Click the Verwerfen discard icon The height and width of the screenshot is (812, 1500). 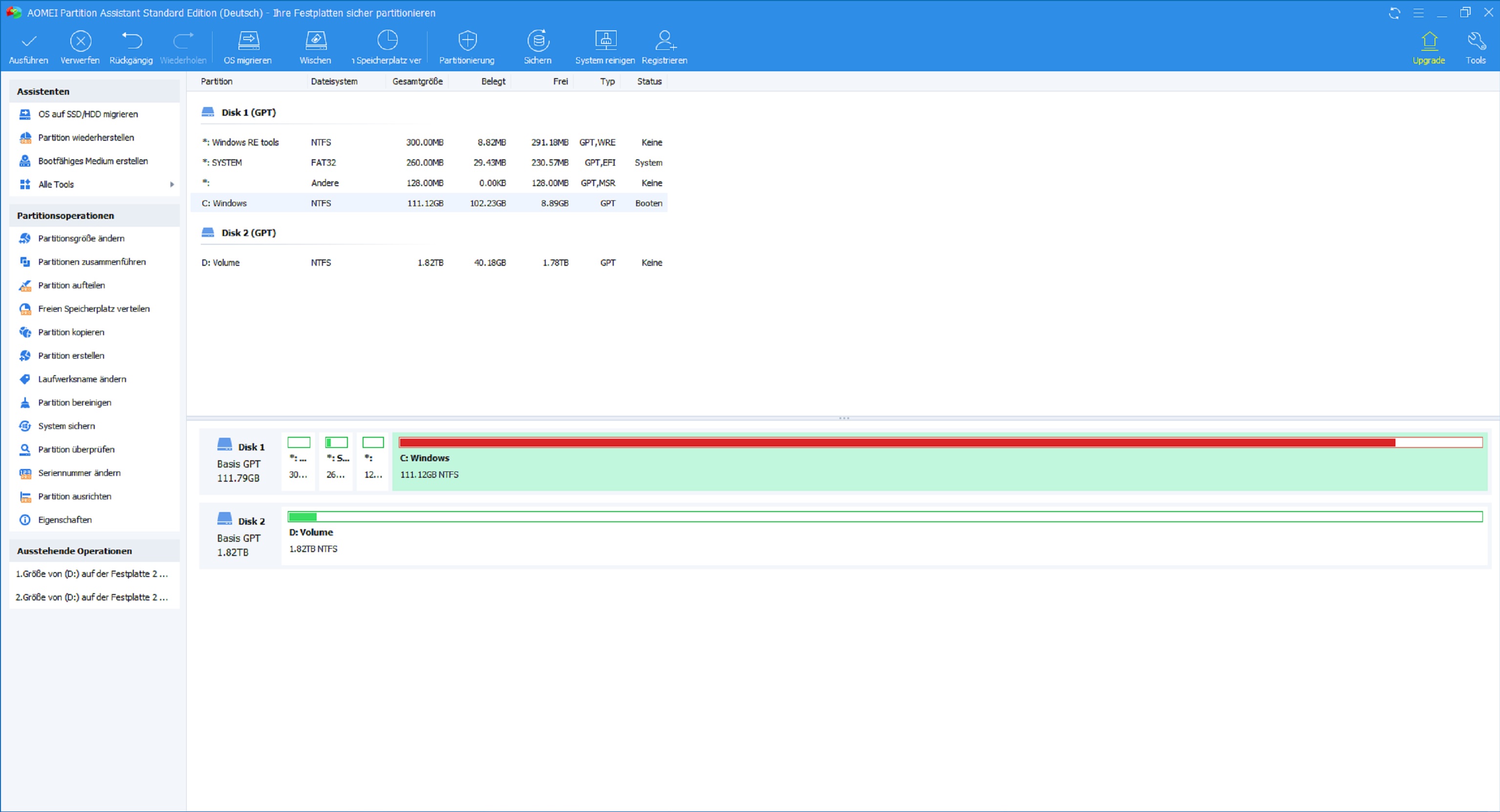[x=80, y=41]
